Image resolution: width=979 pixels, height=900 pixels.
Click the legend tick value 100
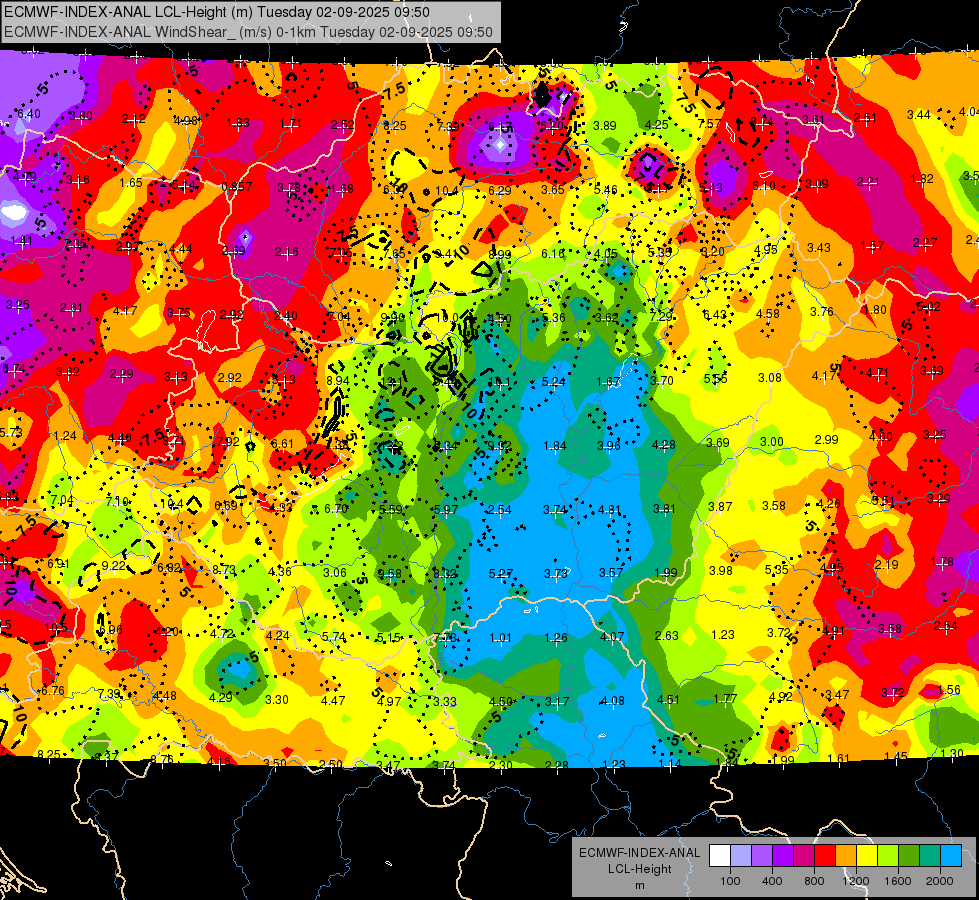[x=730, y=881]
